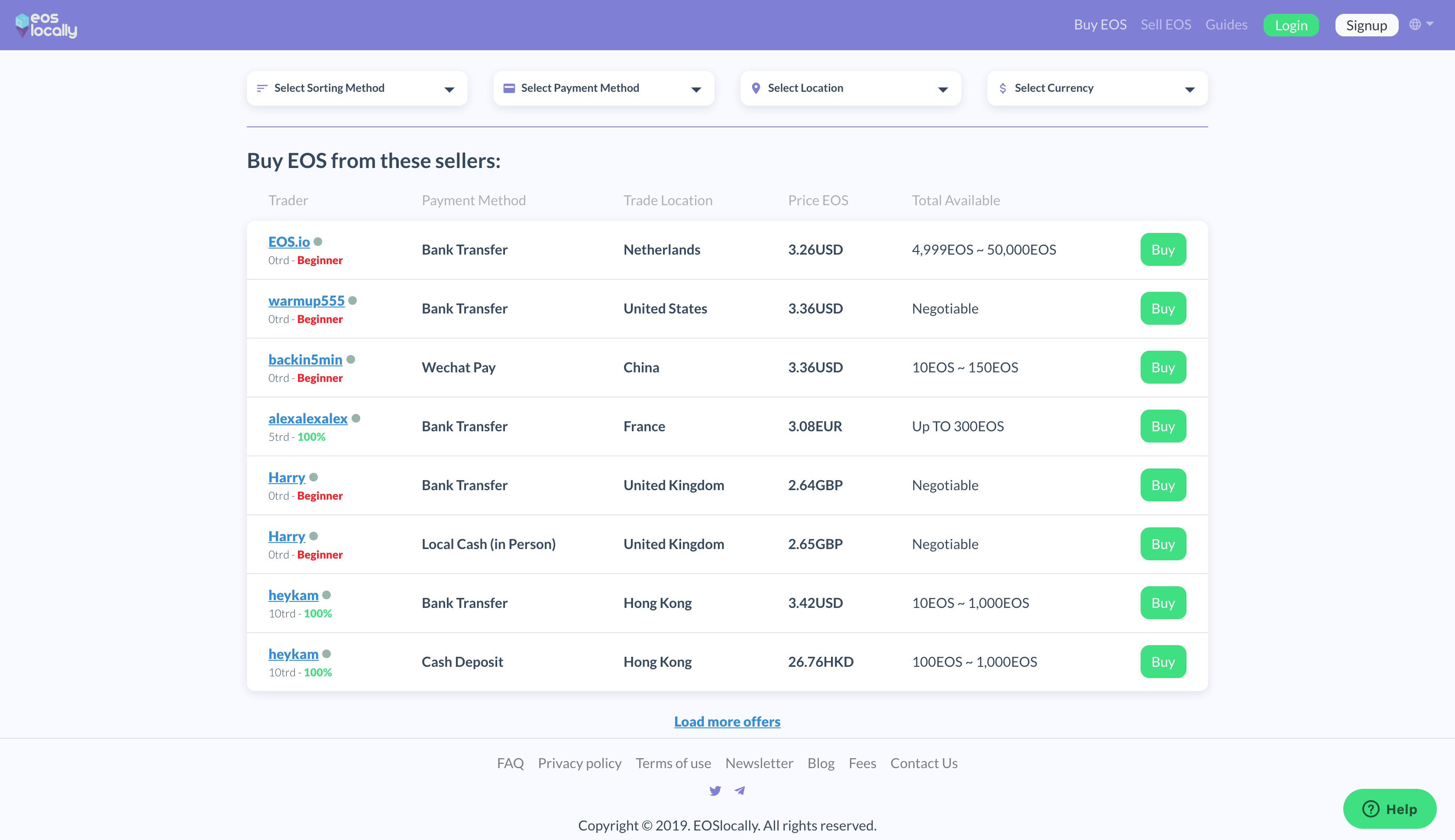This screenshot has width=1455, height=840.
Task: Expand the Select Payment Method dropdown arrow
Action: point(696,90)
